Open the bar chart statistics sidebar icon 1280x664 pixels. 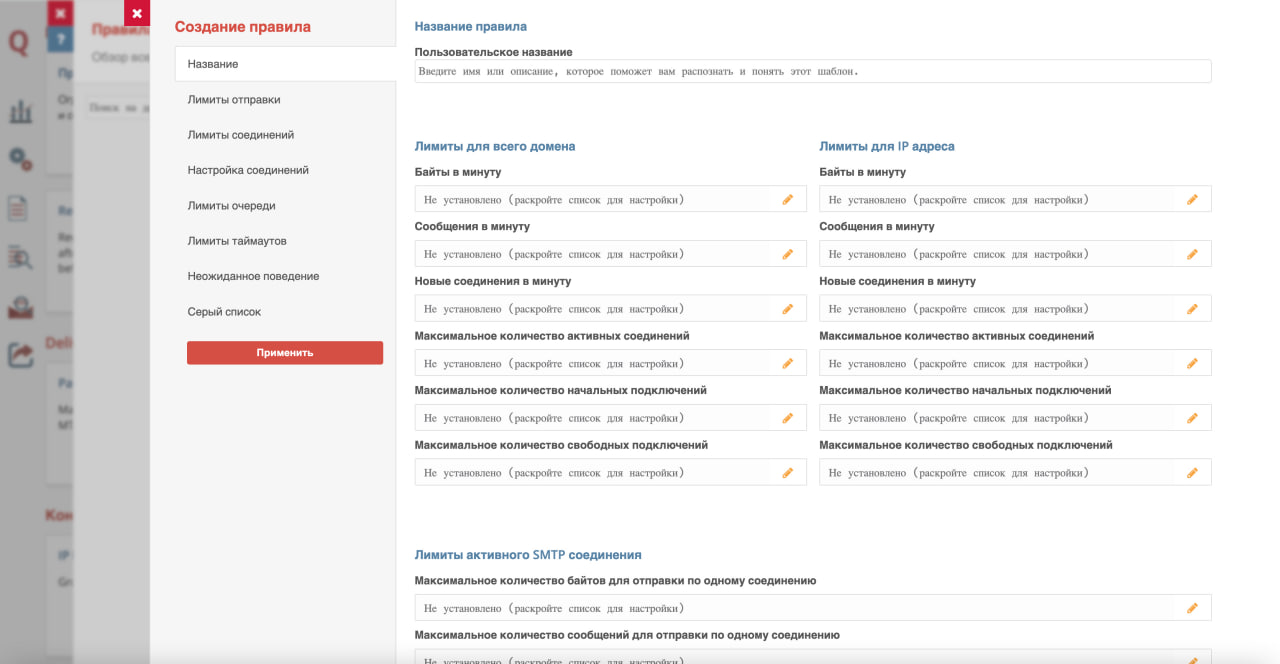coord(21,110)
